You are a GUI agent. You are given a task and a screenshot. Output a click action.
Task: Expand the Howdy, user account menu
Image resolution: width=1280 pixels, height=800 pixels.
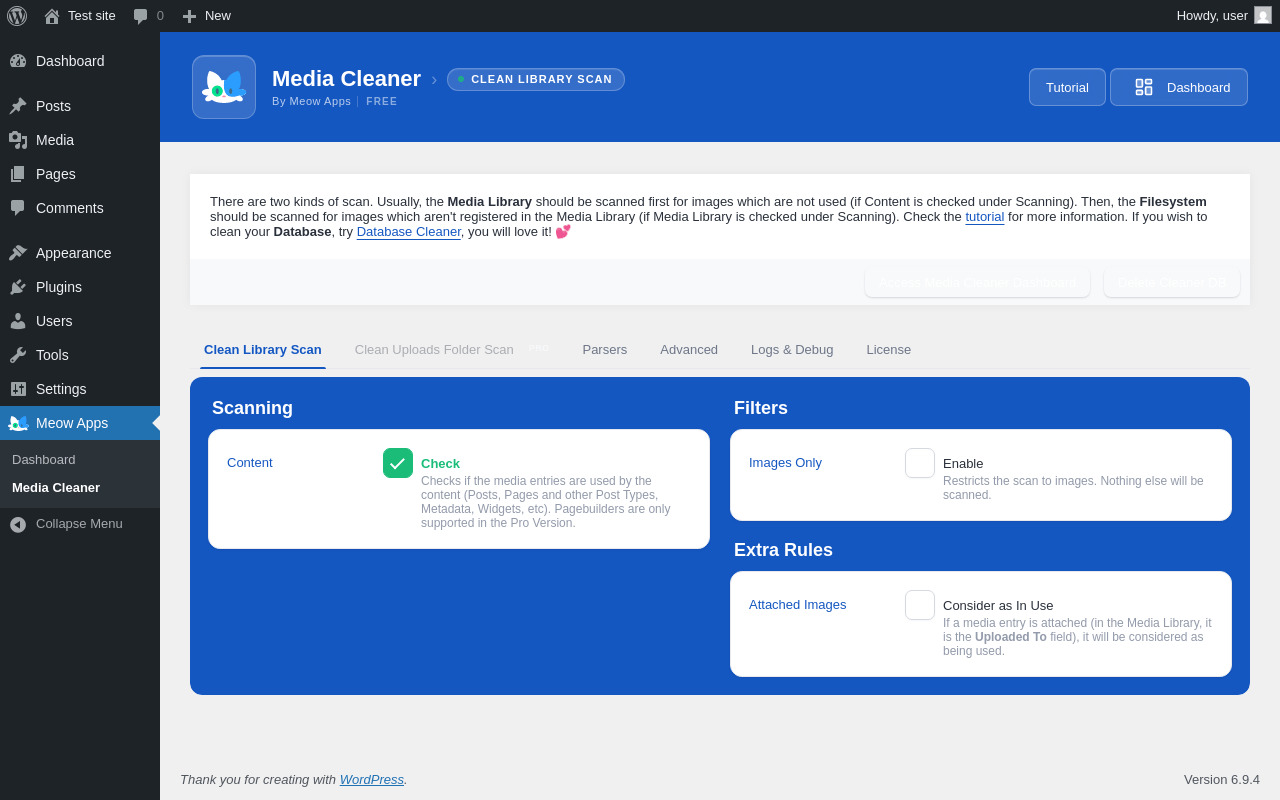[x=1224, y=16]
